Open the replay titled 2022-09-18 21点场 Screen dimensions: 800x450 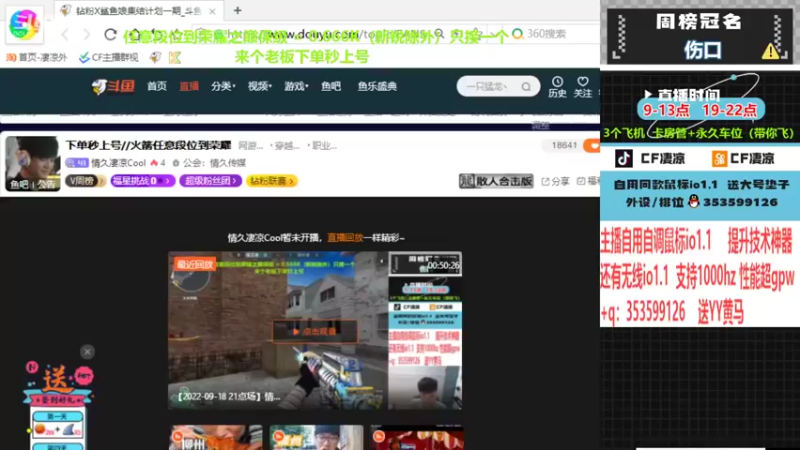click(229, 396)
